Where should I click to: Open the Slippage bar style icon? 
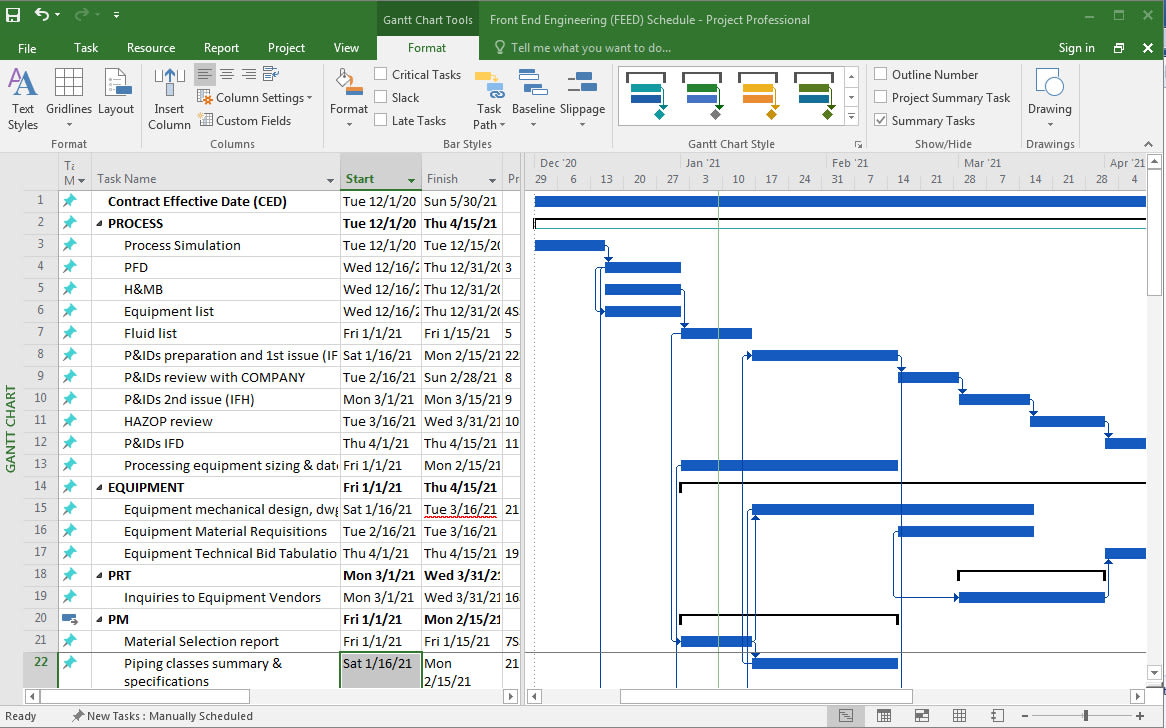[582, 100]
